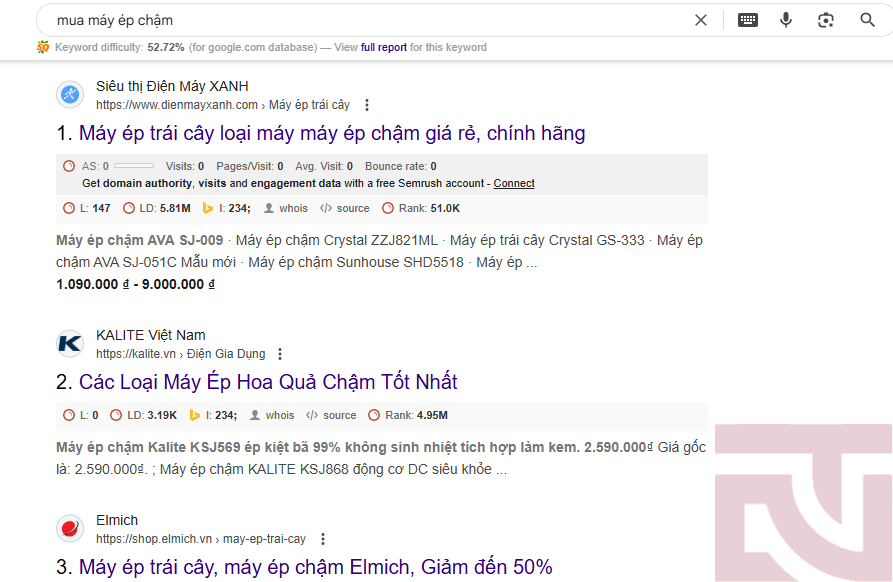Open three-dot menu for dienmayxanh result
Viewport: 893px width, 582px height.
coord(367,105)
